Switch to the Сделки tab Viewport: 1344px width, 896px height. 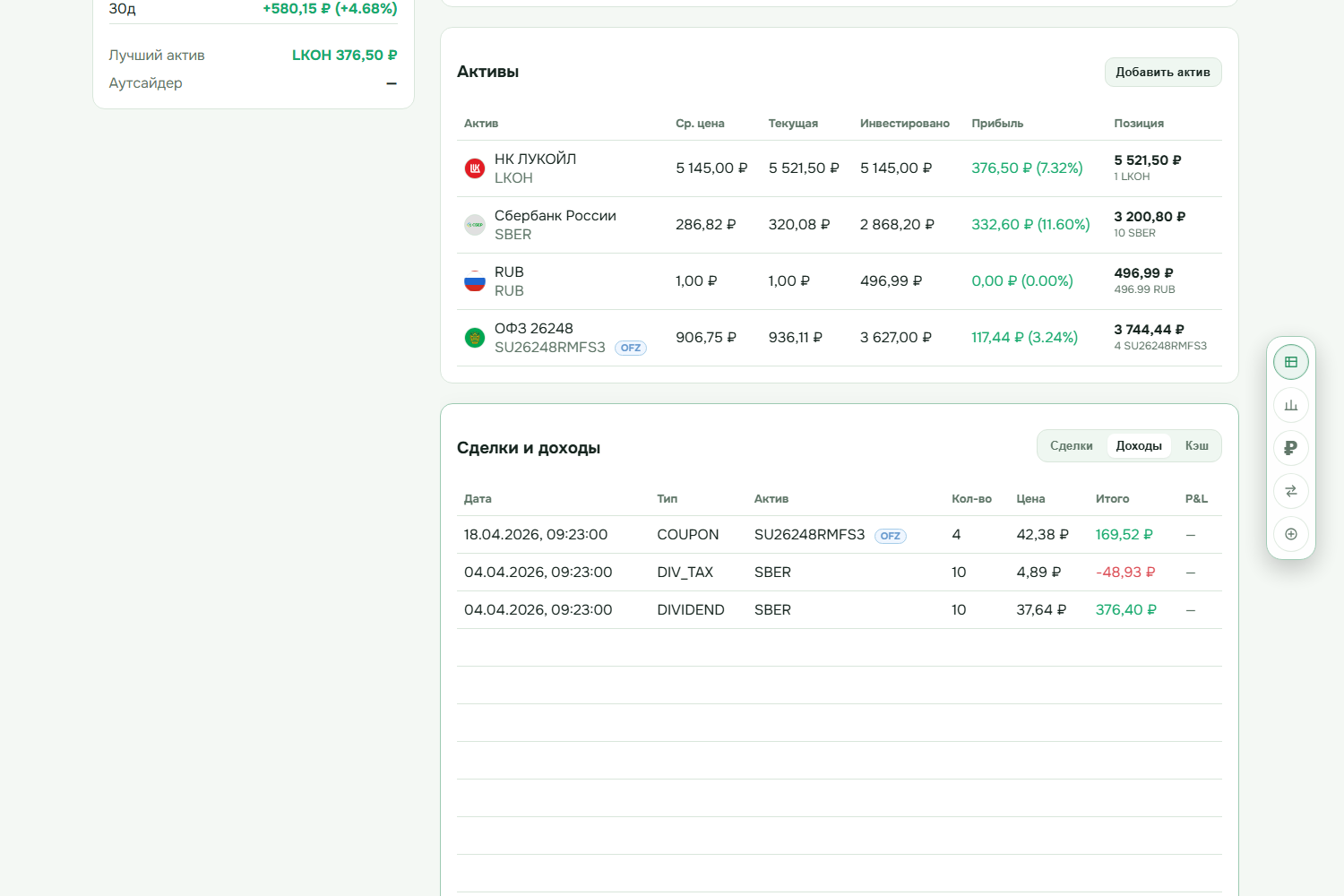coord(1072,445)
